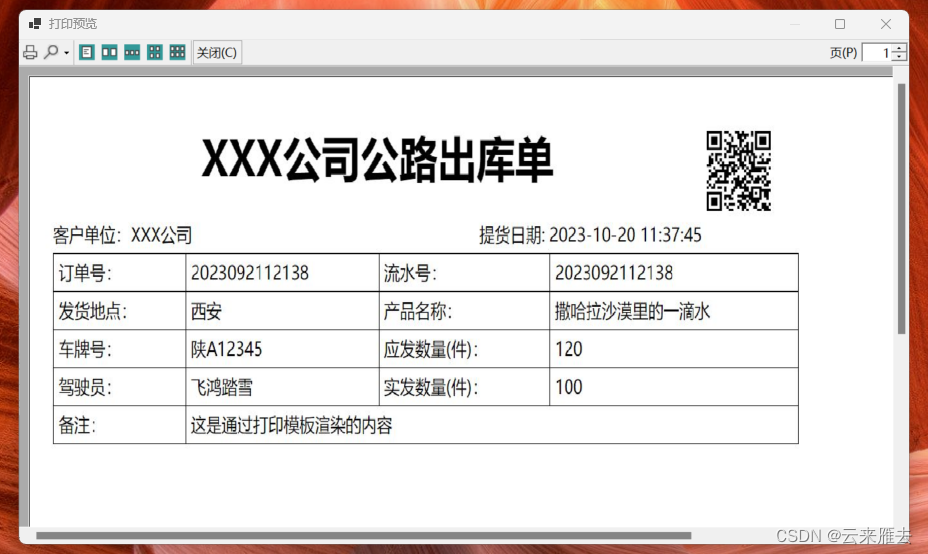
Task: Click the 实发数量(件) label cell
Action: pyautogui.click(x=465, y=386)
